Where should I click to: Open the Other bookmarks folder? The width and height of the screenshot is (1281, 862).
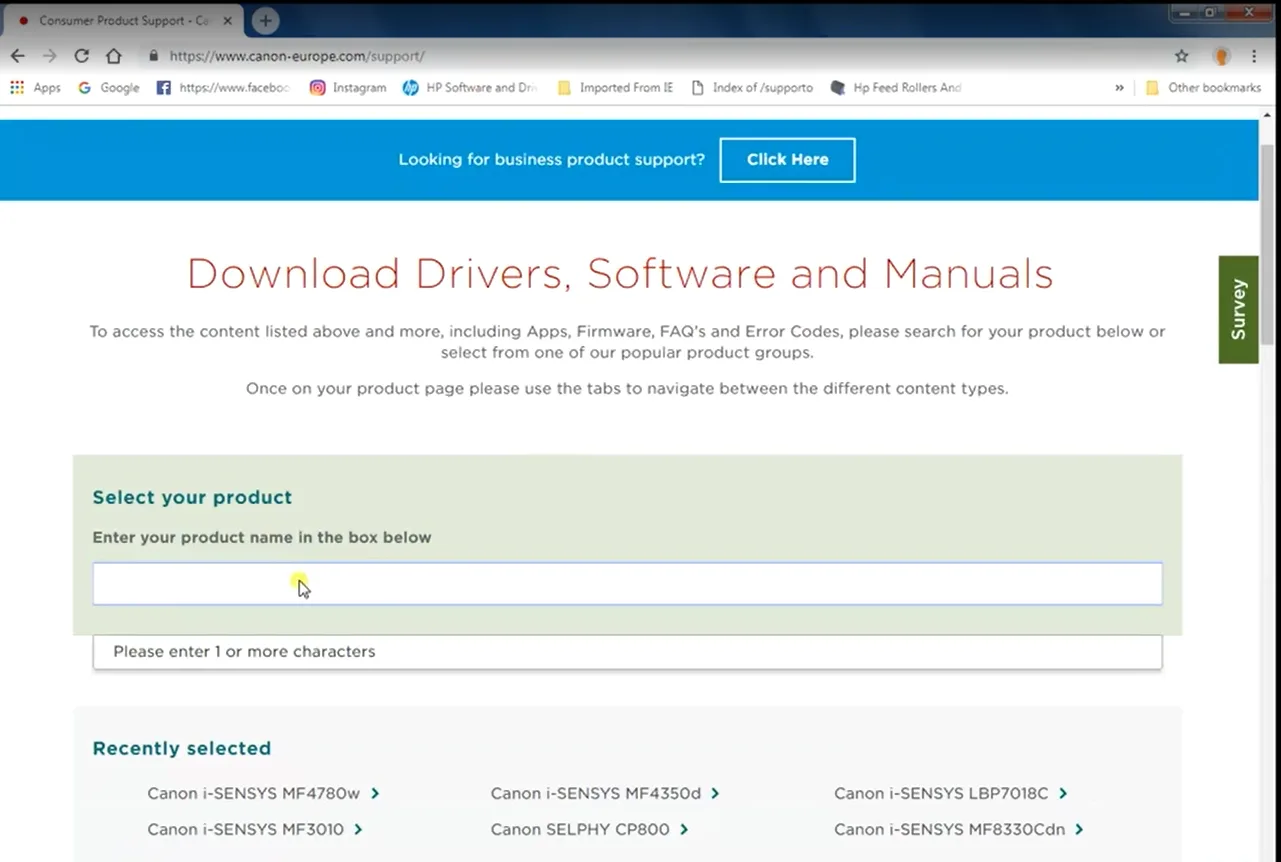[x=1203, y=88]
